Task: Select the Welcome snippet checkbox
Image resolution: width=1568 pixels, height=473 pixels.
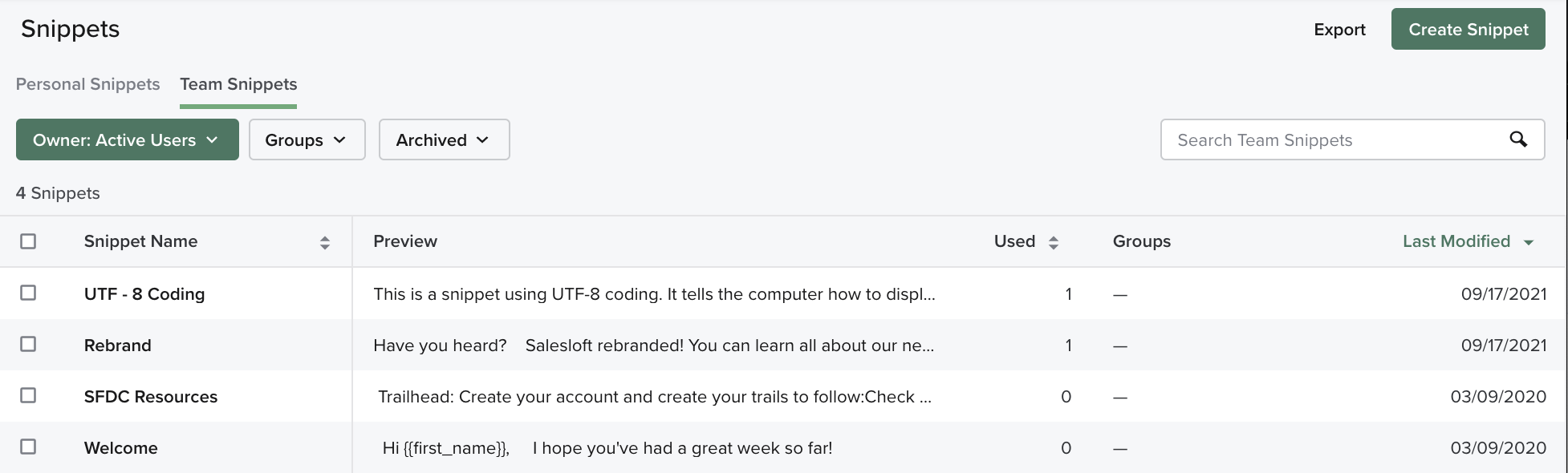Action: [30, 447]
